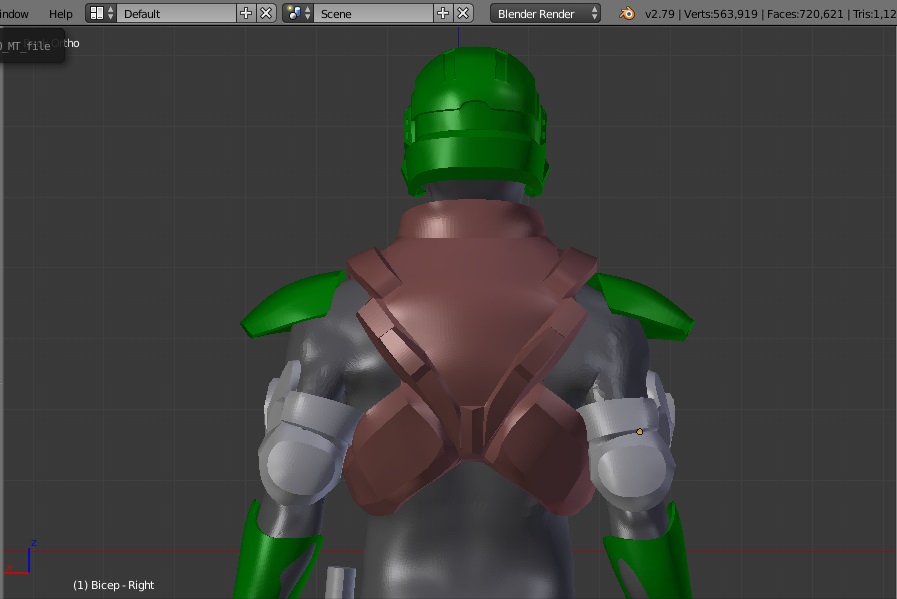Select the grey cylinder below the torso
The height and width of the screenshot is (599, 897).
point(341,582)
